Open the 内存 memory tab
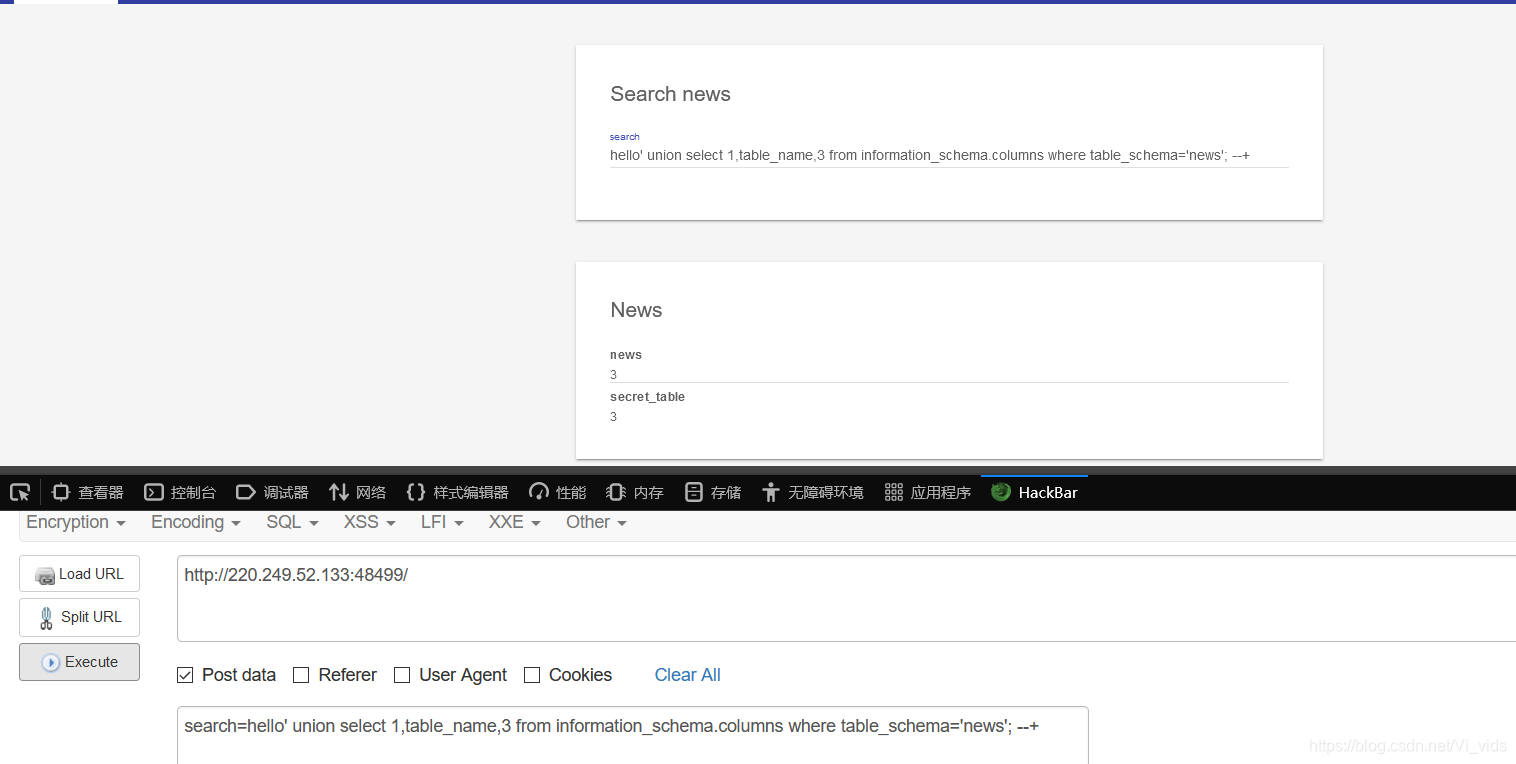Viewport: 1516px width, 764px height. click(x=635, y=492)
